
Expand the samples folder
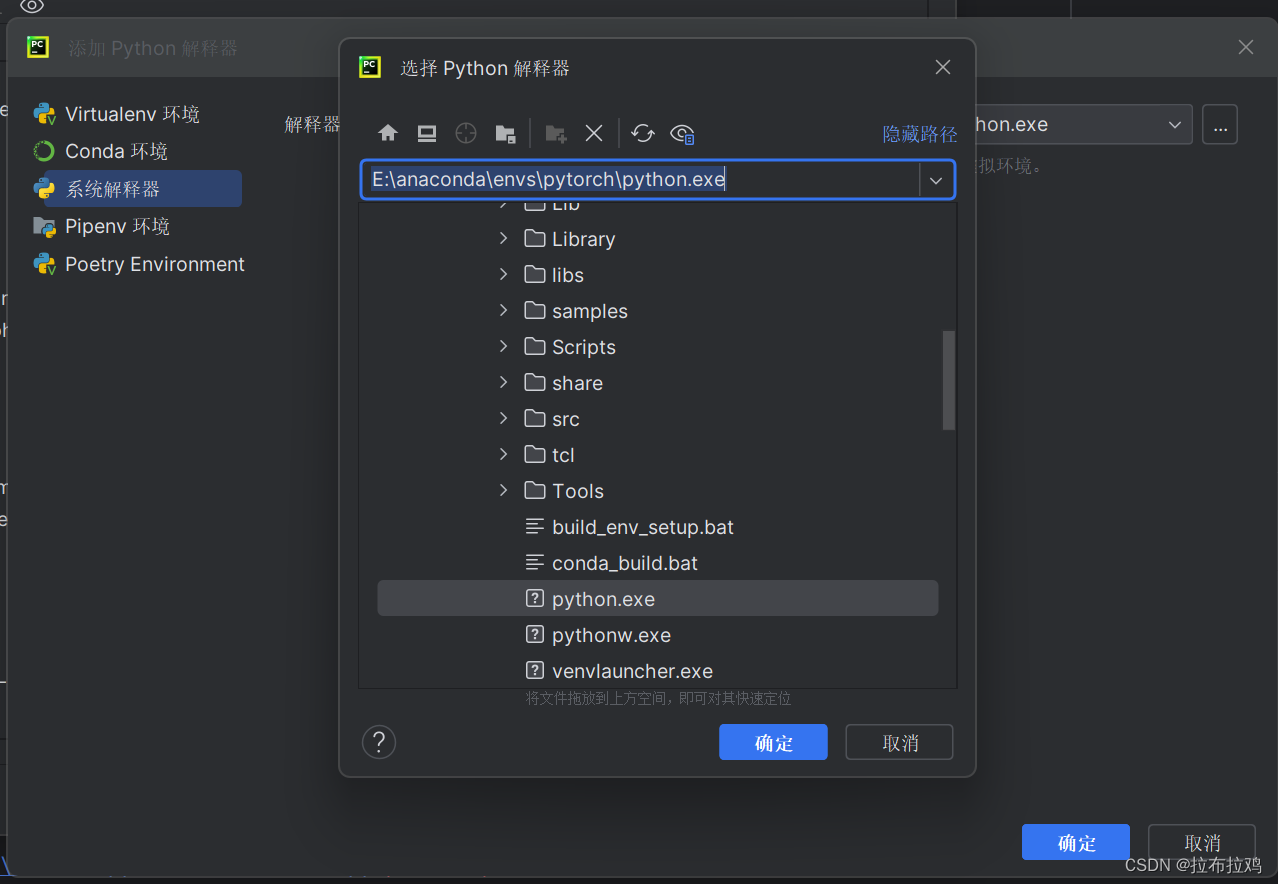pyautogui.click(x=503, y=310)
